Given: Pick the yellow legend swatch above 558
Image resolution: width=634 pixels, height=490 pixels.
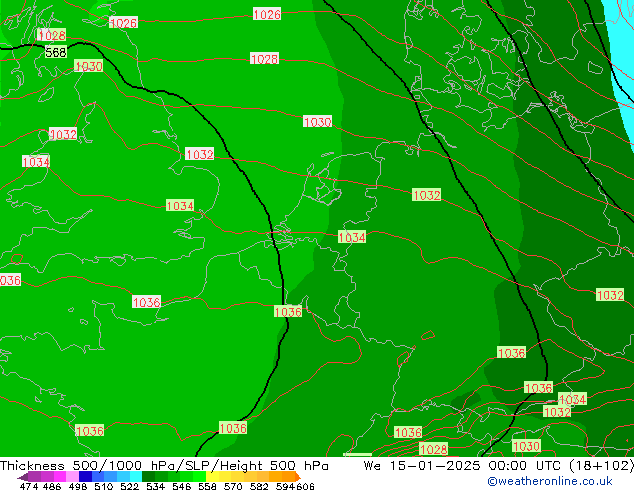Looking at the screenshot, I should [x=212, y=477].
